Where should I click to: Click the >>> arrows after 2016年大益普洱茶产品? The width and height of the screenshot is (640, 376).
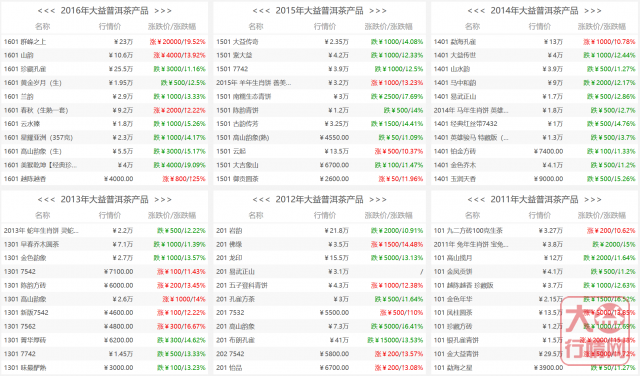coord(163,11)
